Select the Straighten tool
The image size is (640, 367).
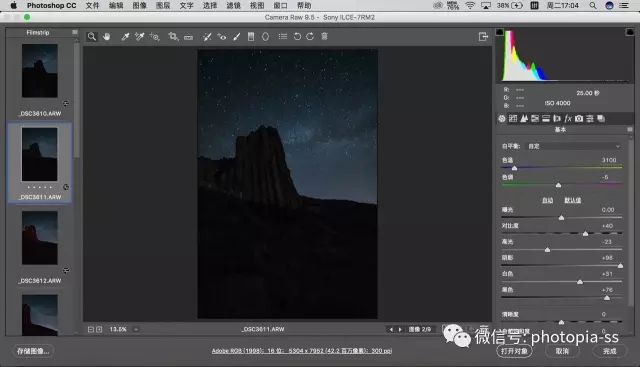tap(188, 37)
